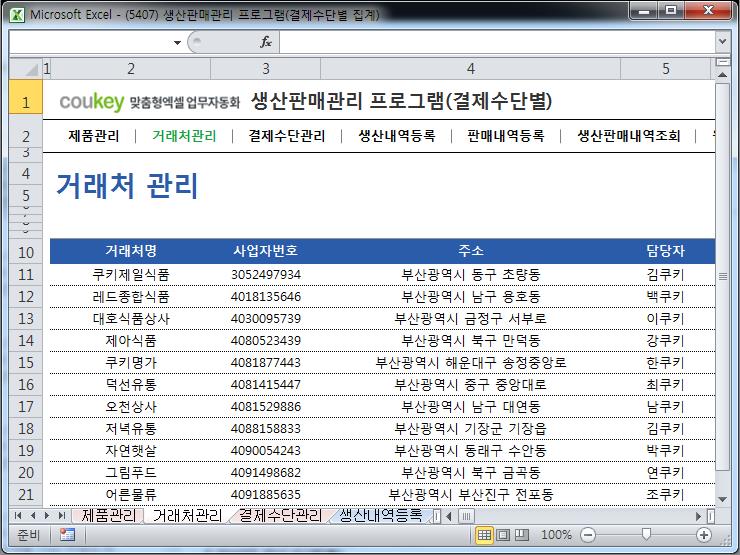Screen dimensions: 740x555
Task: Click the 준비 status bar text
Action: [x=28, y=535]
